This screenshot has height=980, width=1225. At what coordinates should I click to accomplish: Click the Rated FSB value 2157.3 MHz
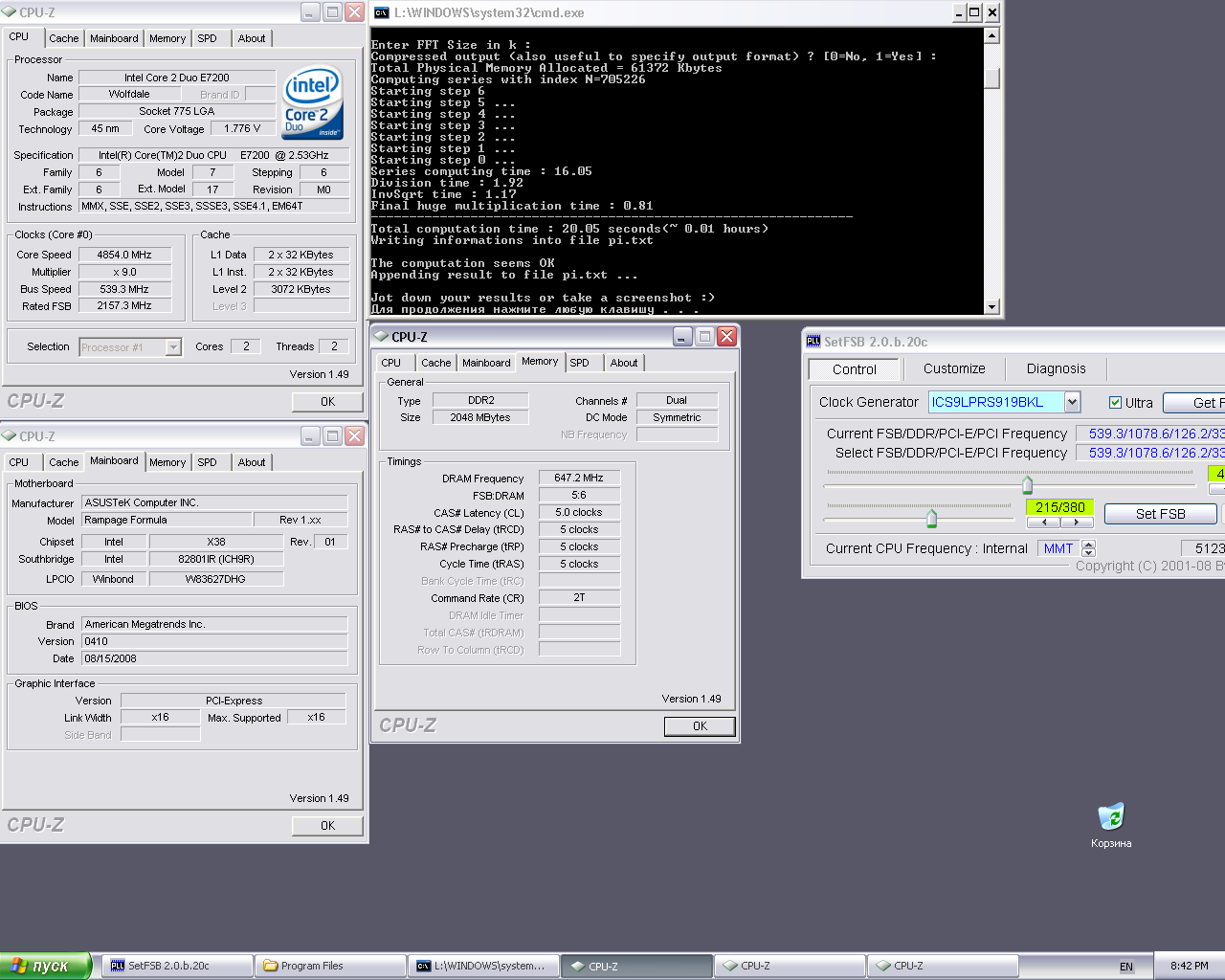tap(124, 306)
